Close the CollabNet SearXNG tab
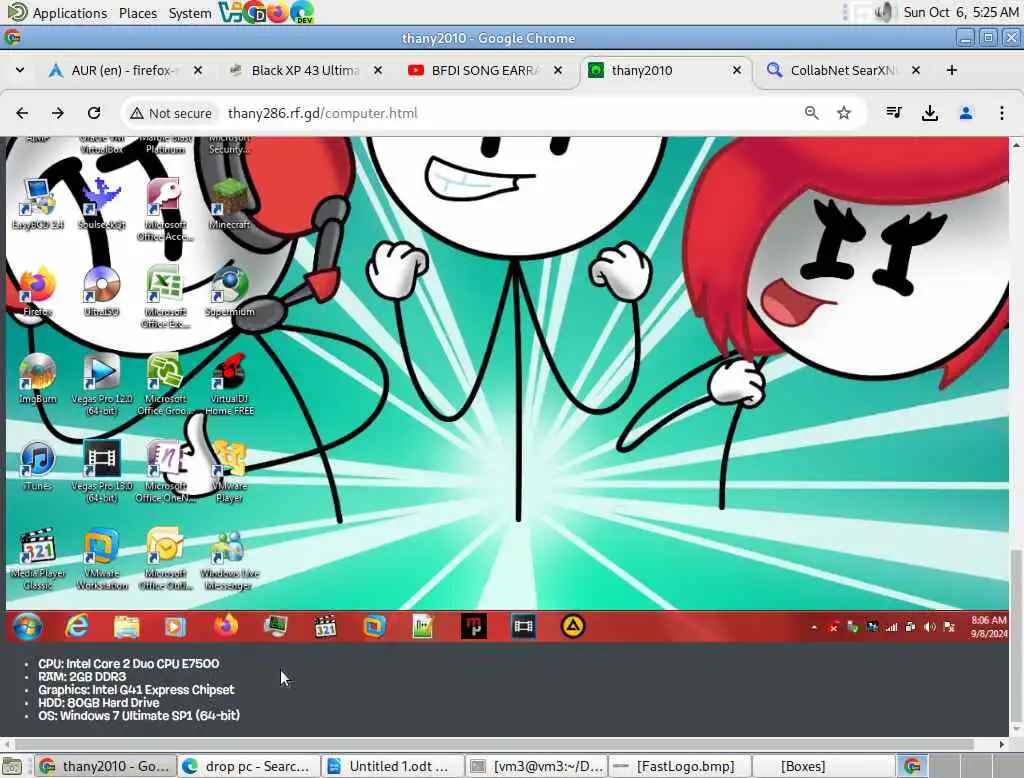1024x778 pixels. click(x=916, y=70)
